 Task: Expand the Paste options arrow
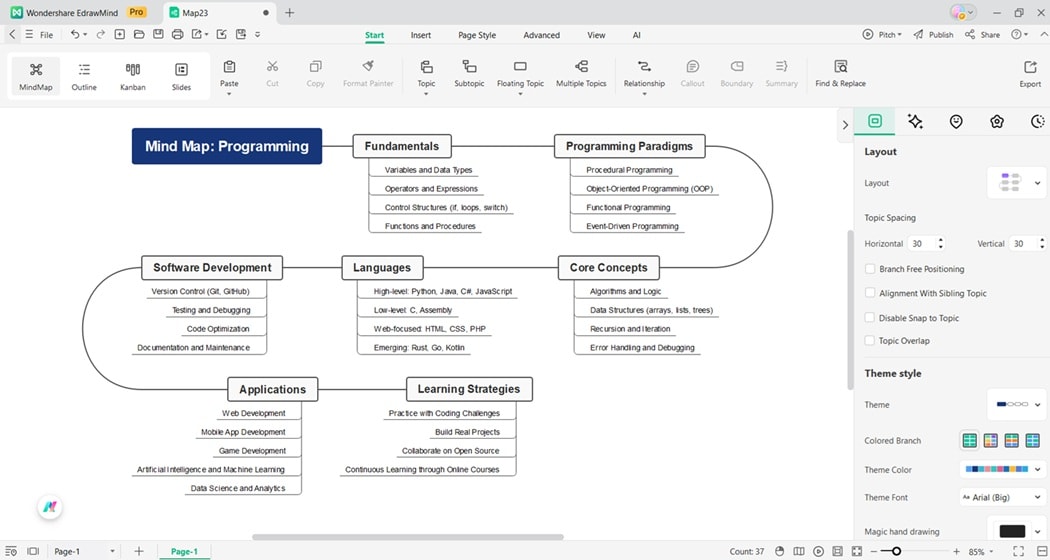pos(229,94)
